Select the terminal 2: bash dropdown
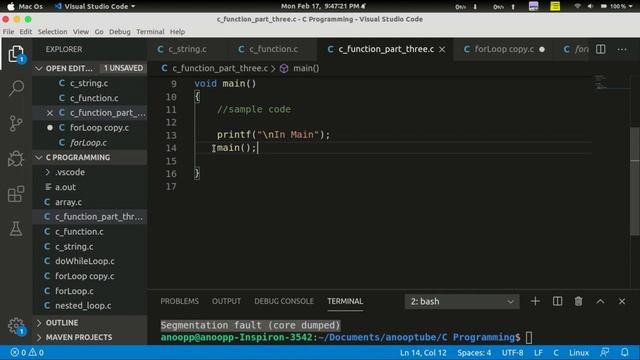Image resolution: width=640 pixels, height=360 pixels. tap(462, 302)
